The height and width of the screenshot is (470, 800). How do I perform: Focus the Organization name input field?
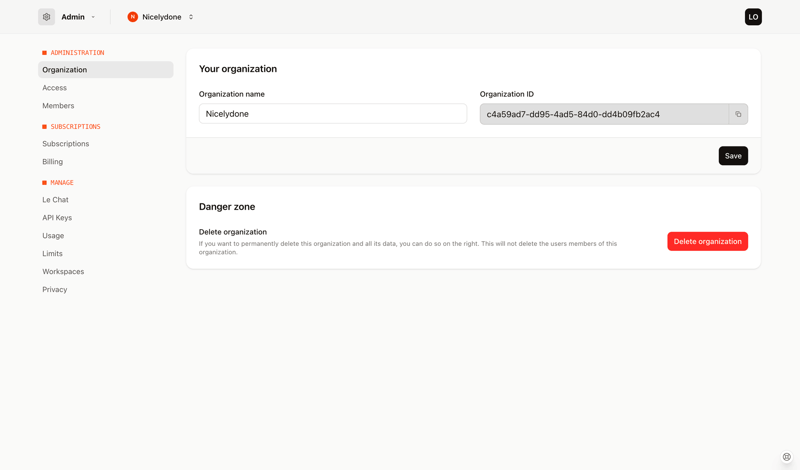click(332, 114)
